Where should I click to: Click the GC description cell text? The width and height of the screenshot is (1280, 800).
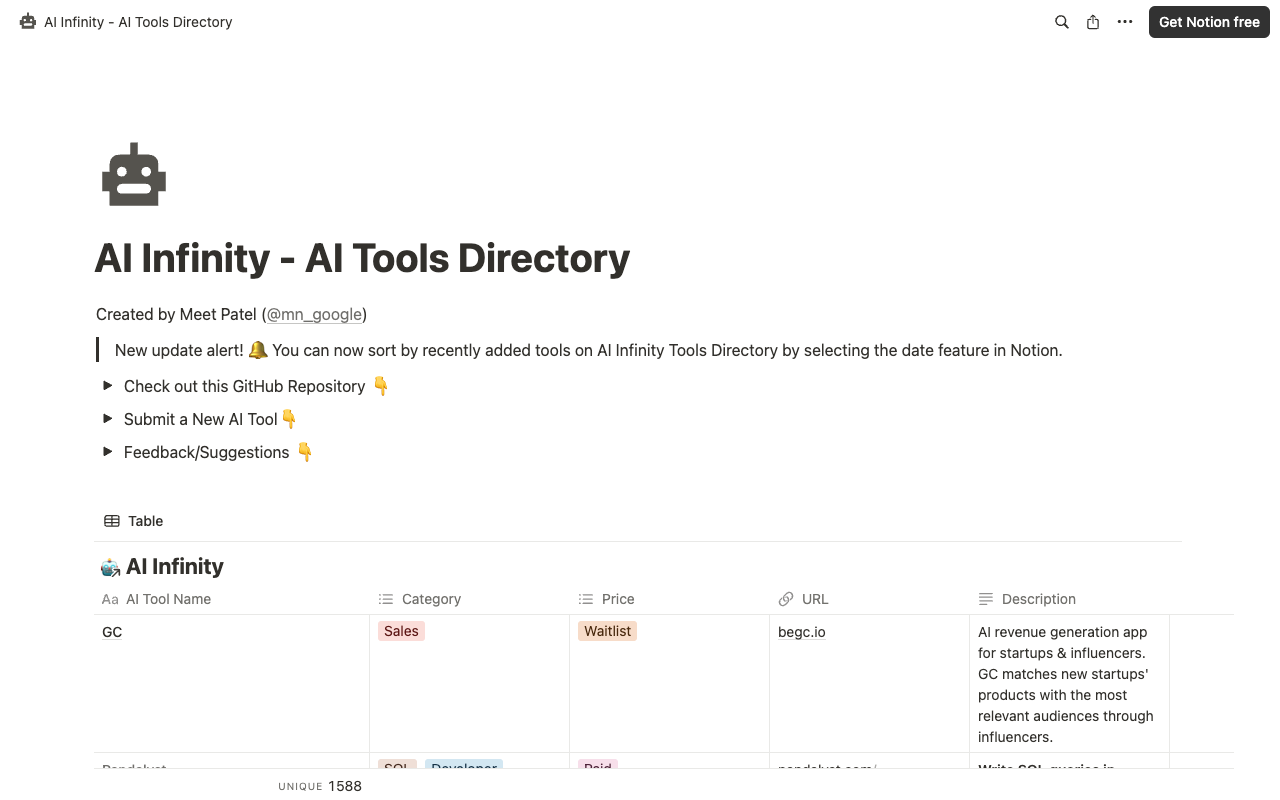(1066, 685)
